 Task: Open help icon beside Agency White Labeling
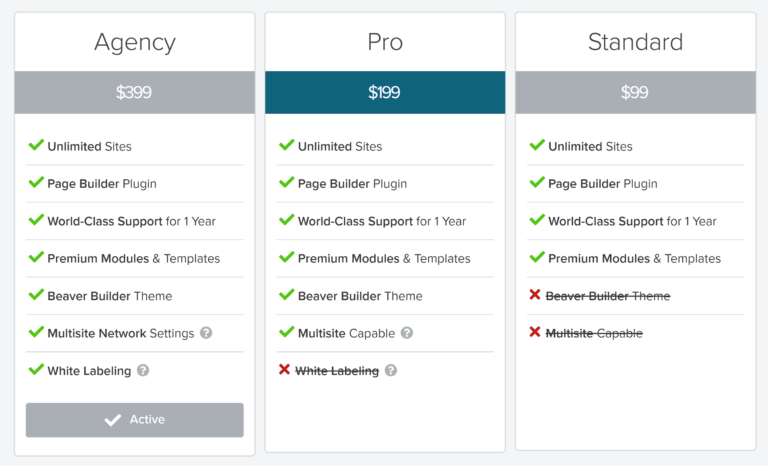(143, 370)
